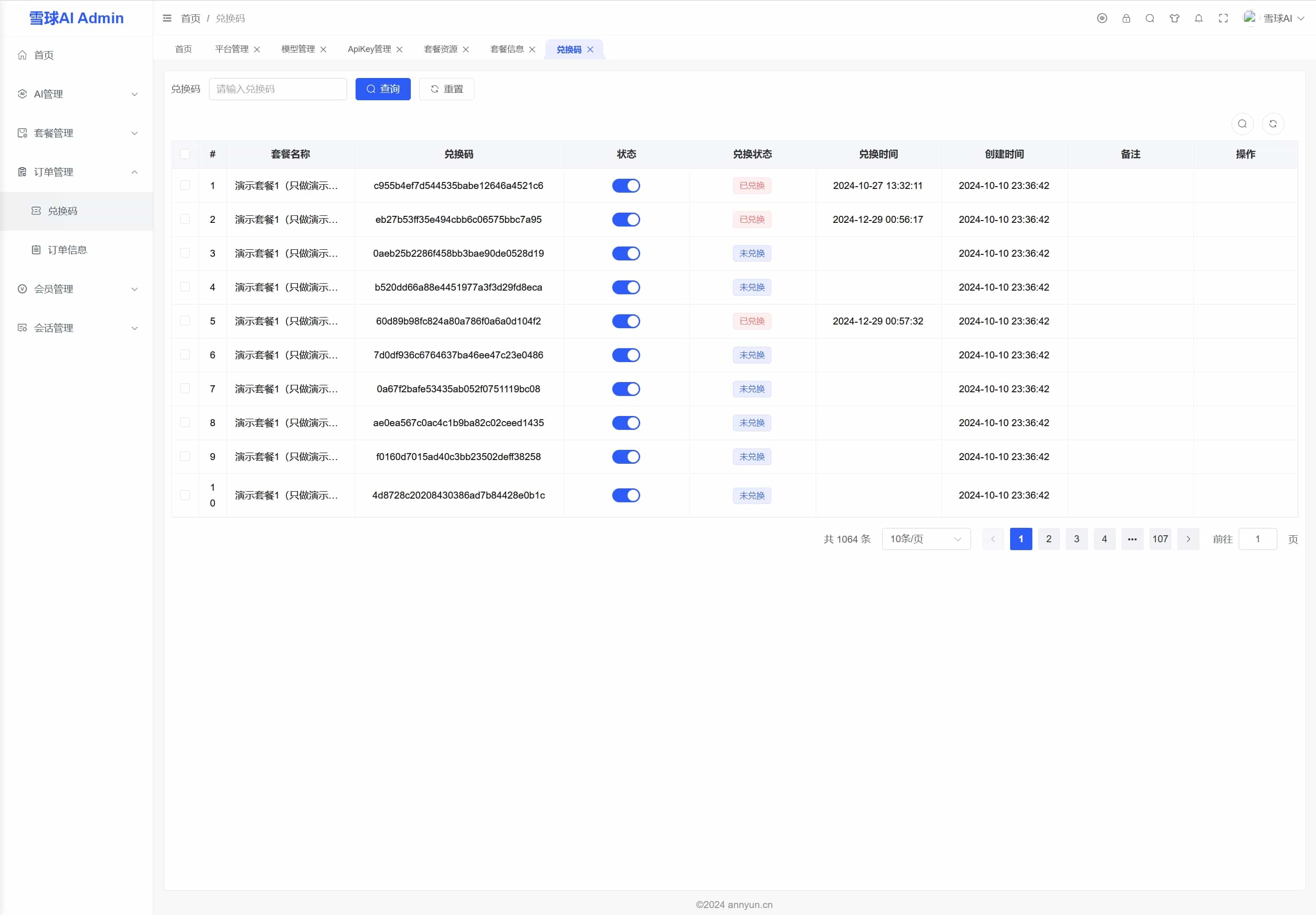Toggle fullscreen mode icon in header
Viewport: 1316px width, 915px height.
[x=1223, y=19]
